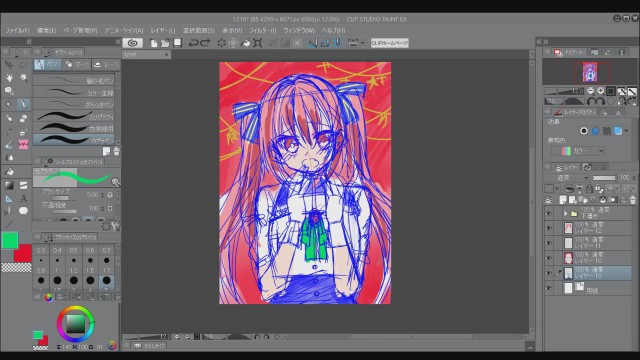Select the Hand move tool

9,78
